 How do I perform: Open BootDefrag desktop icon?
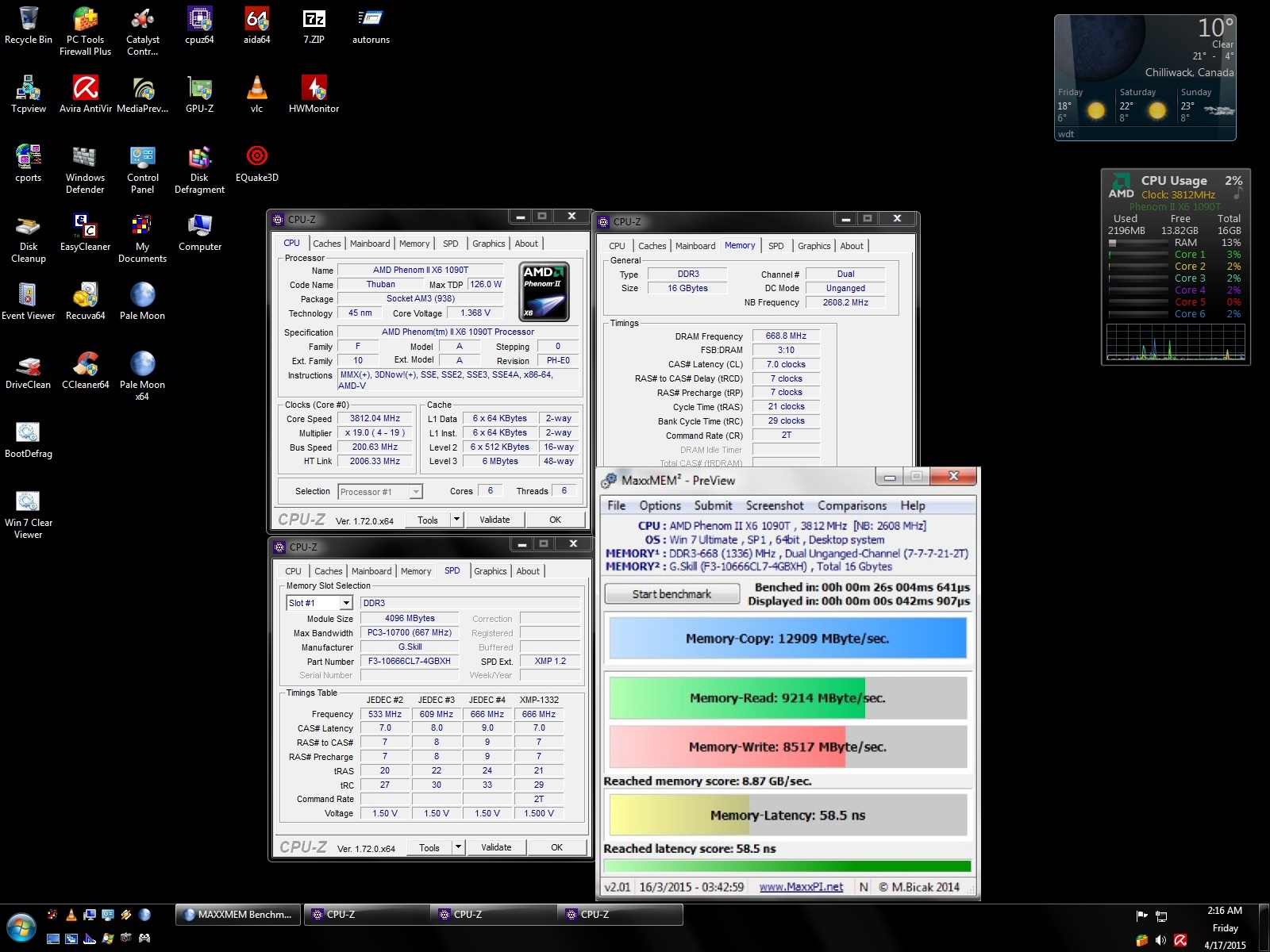coord(29,440)
